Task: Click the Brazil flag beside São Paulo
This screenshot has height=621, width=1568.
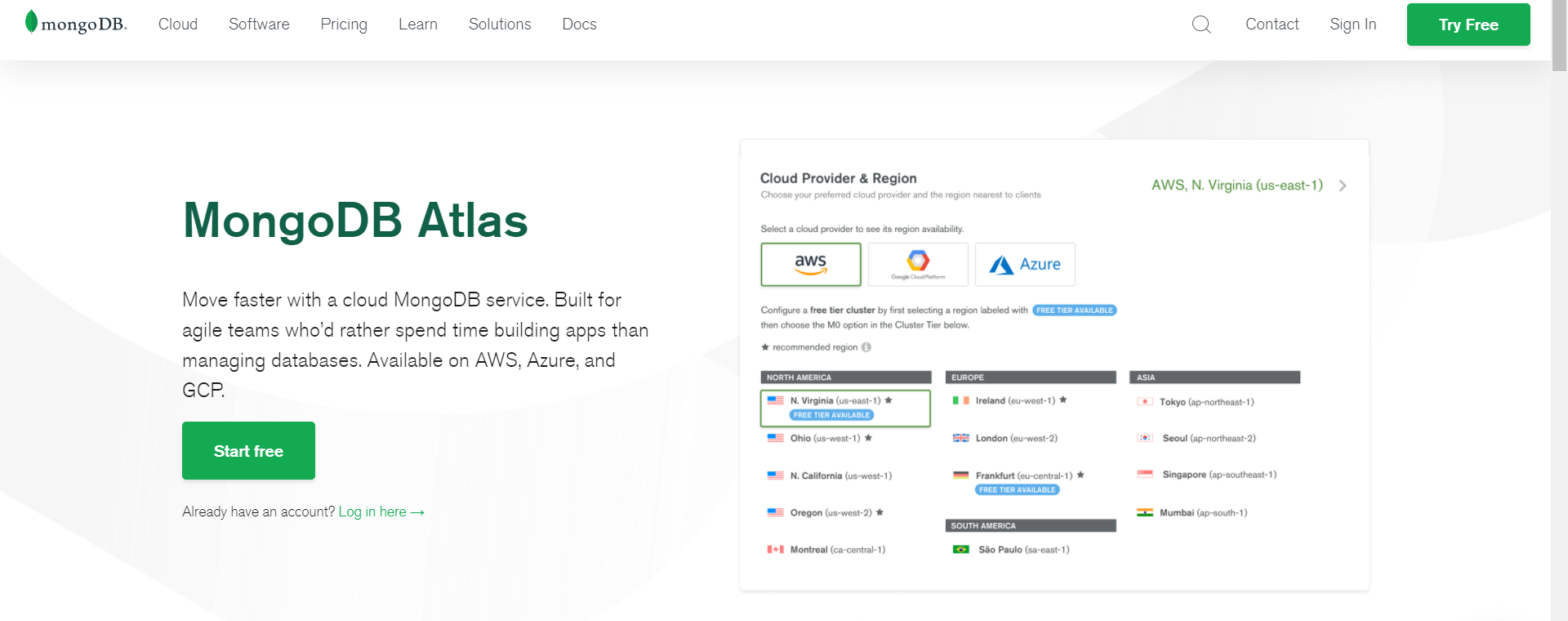Action: pos(960,549)
